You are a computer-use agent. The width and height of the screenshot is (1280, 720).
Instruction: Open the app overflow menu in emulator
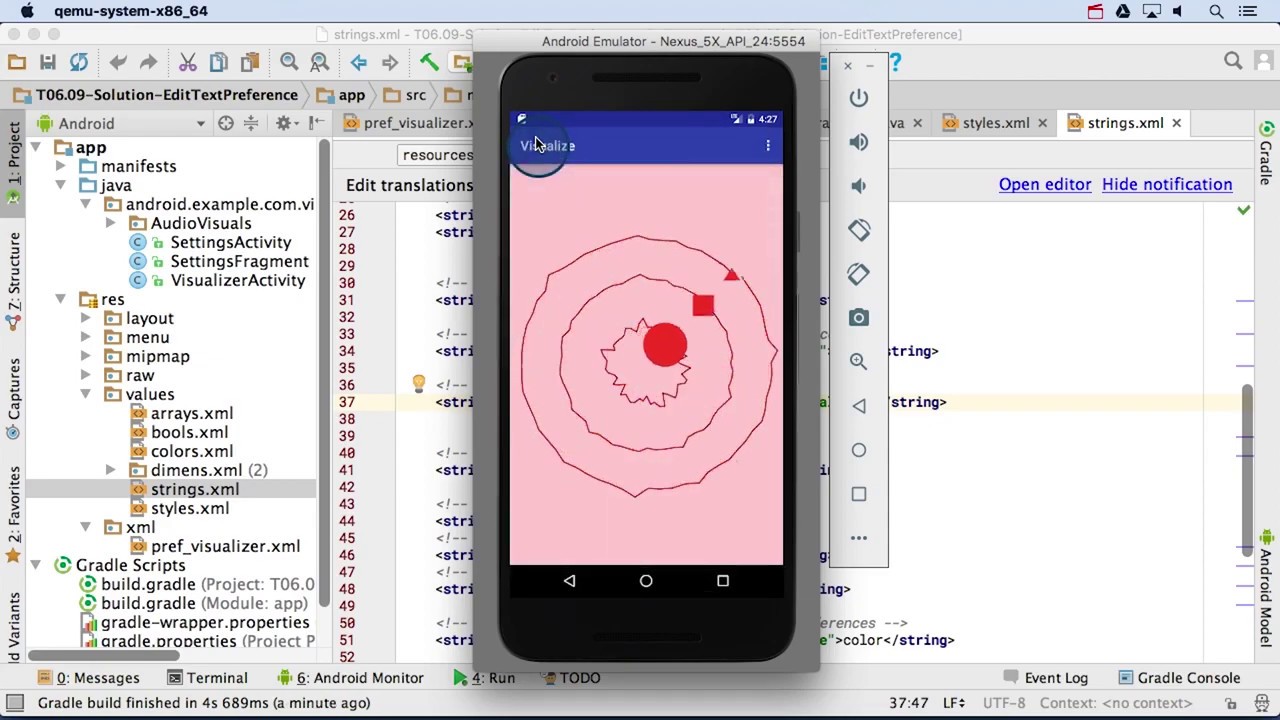pos(768,146)
